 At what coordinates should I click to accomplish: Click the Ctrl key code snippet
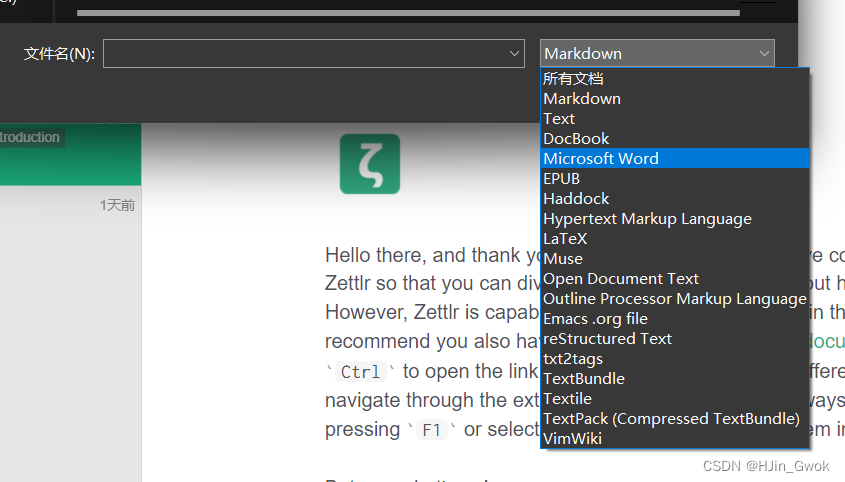[x=361, y=371]
